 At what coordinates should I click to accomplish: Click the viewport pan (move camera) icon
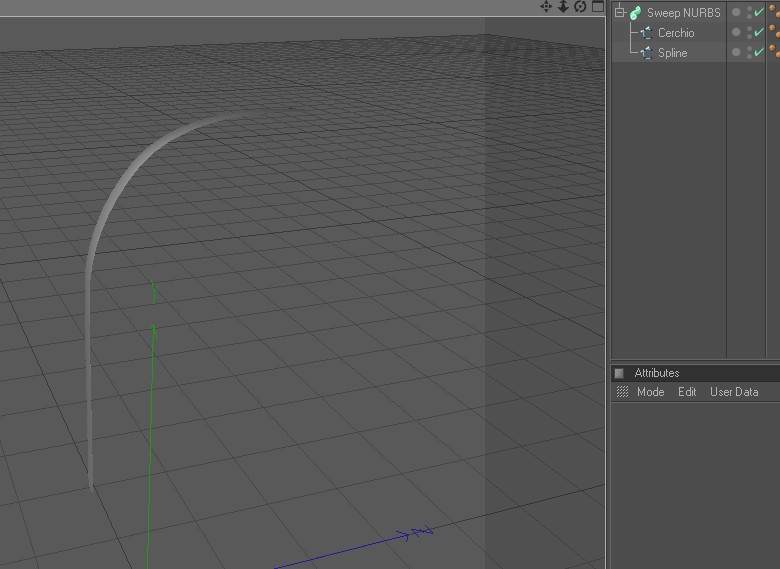coord(546,6)
